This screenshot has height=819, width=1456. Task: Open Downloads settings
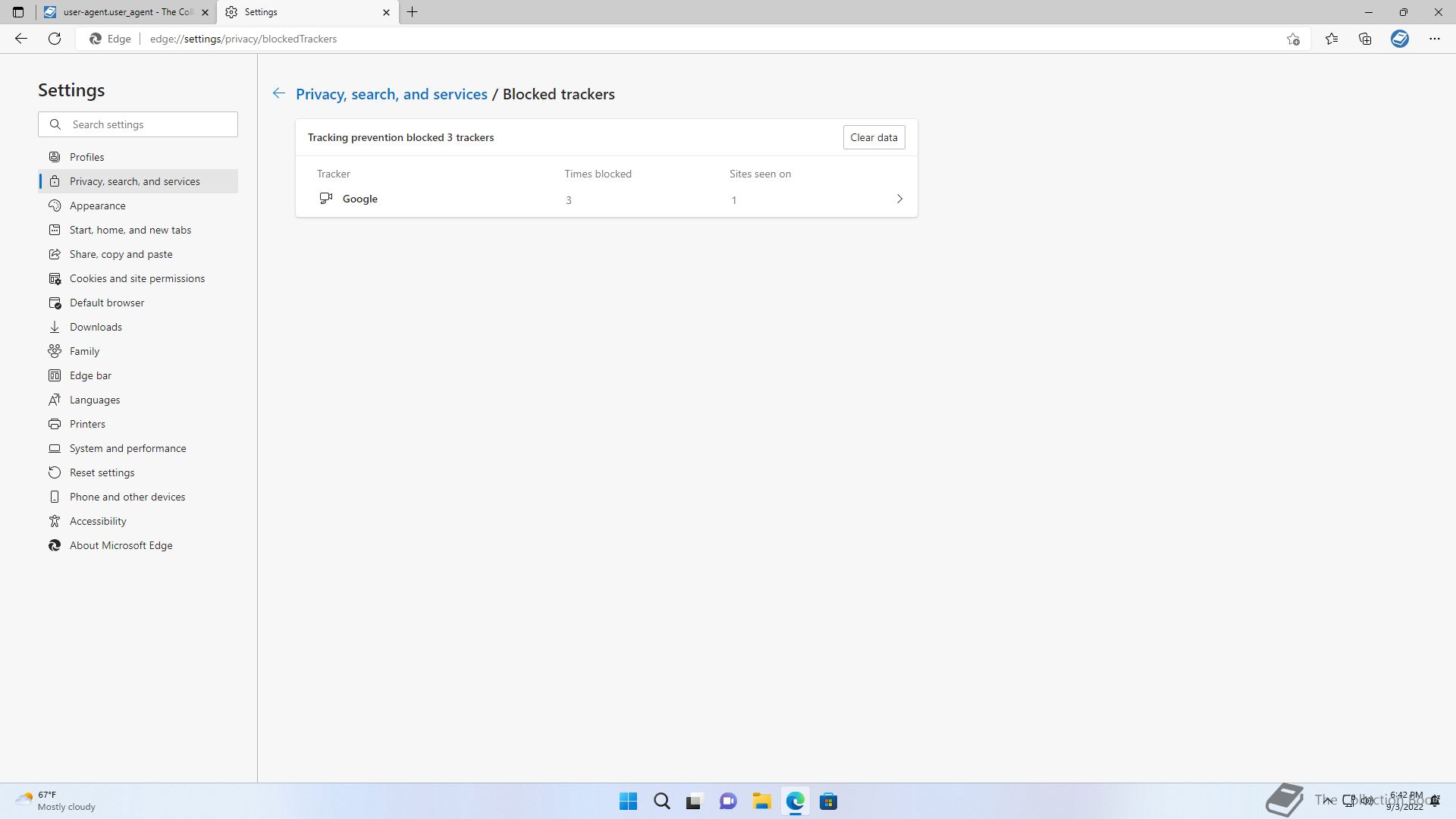pos(138,327)
